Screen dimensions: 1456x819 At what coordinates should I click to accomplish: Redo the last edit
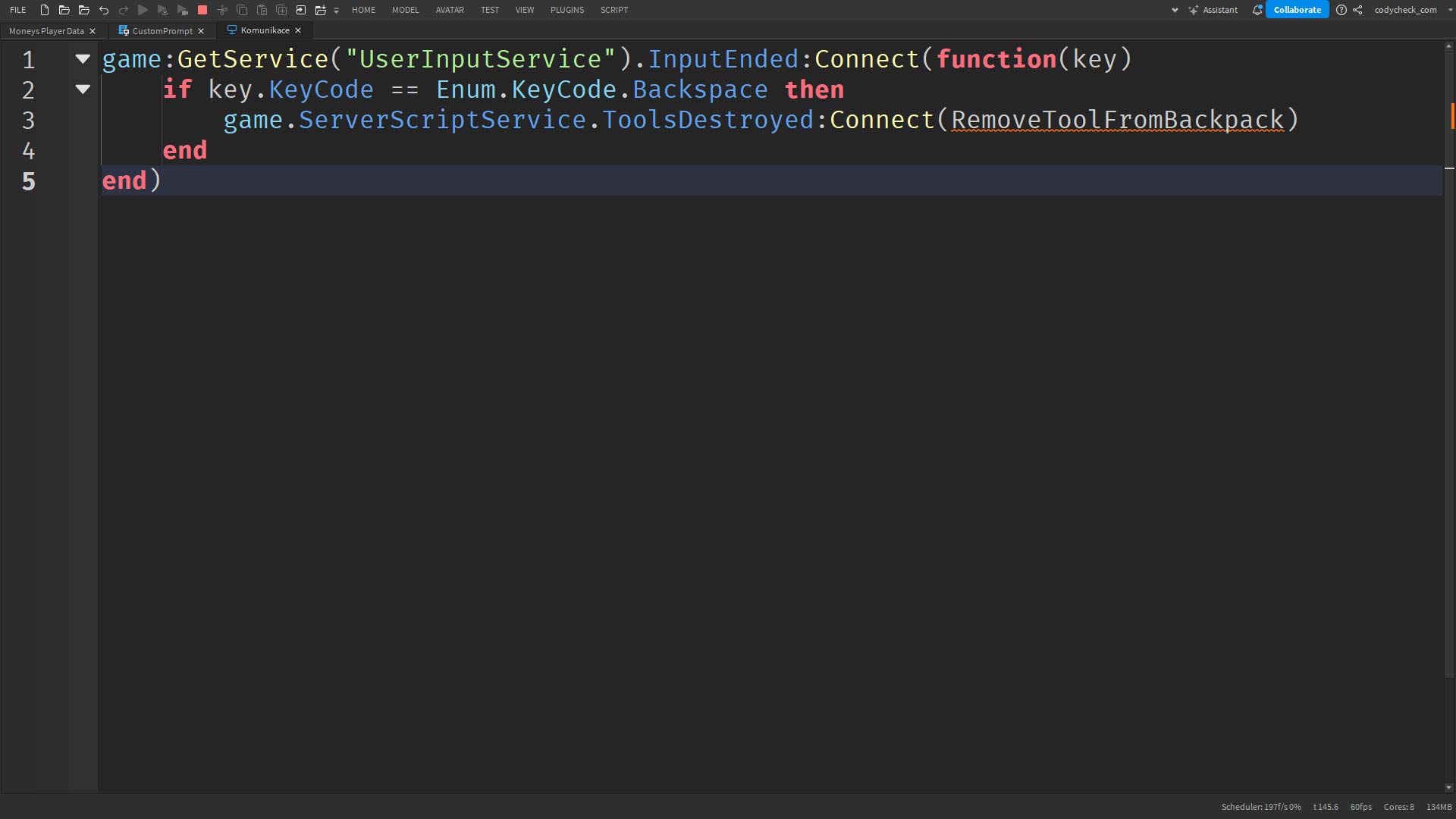124,10
